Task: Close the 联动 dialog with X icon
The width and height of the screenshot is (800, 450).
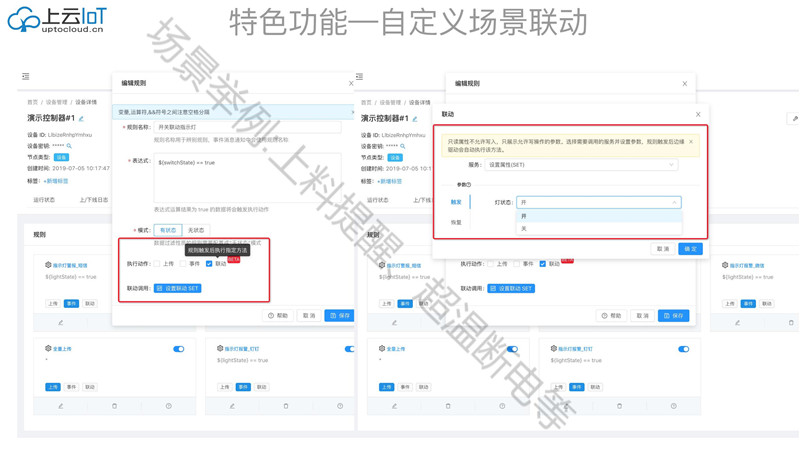Action: coord(698,115)
